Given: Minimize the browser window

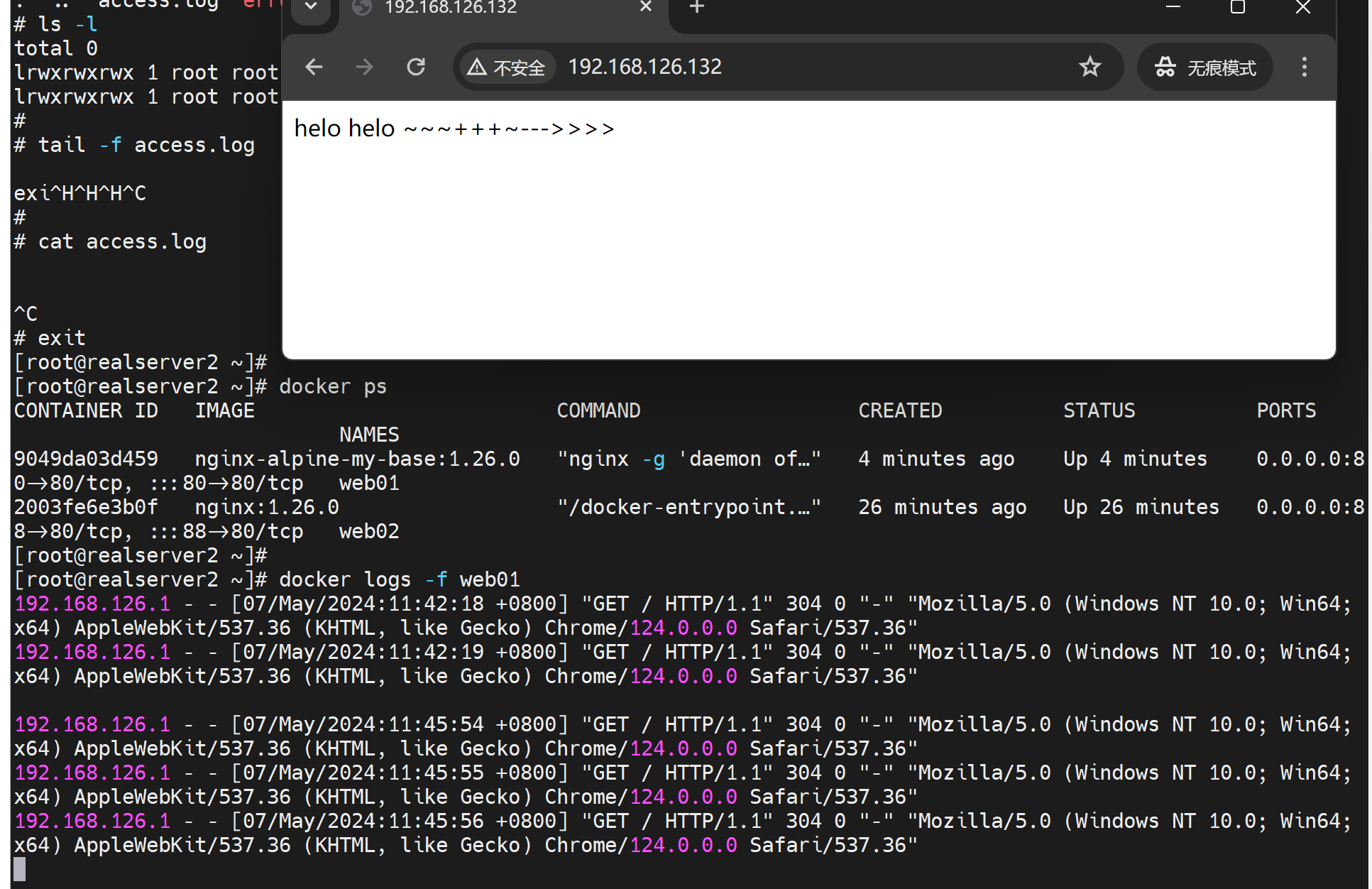Looking at the screenshot, I should coord(1173,7).
